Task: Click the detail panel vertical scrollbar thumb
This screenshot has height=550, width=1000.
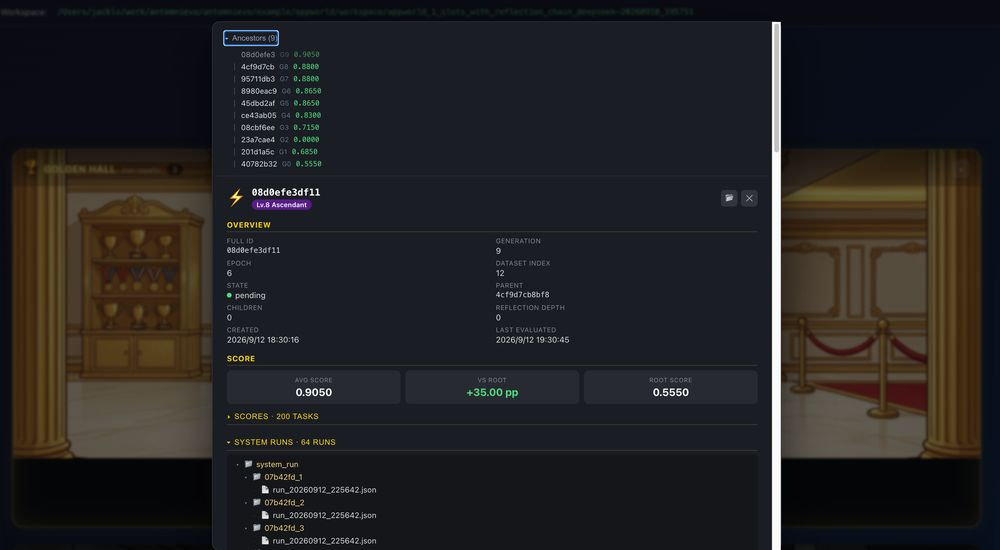Action: (776, 87)
